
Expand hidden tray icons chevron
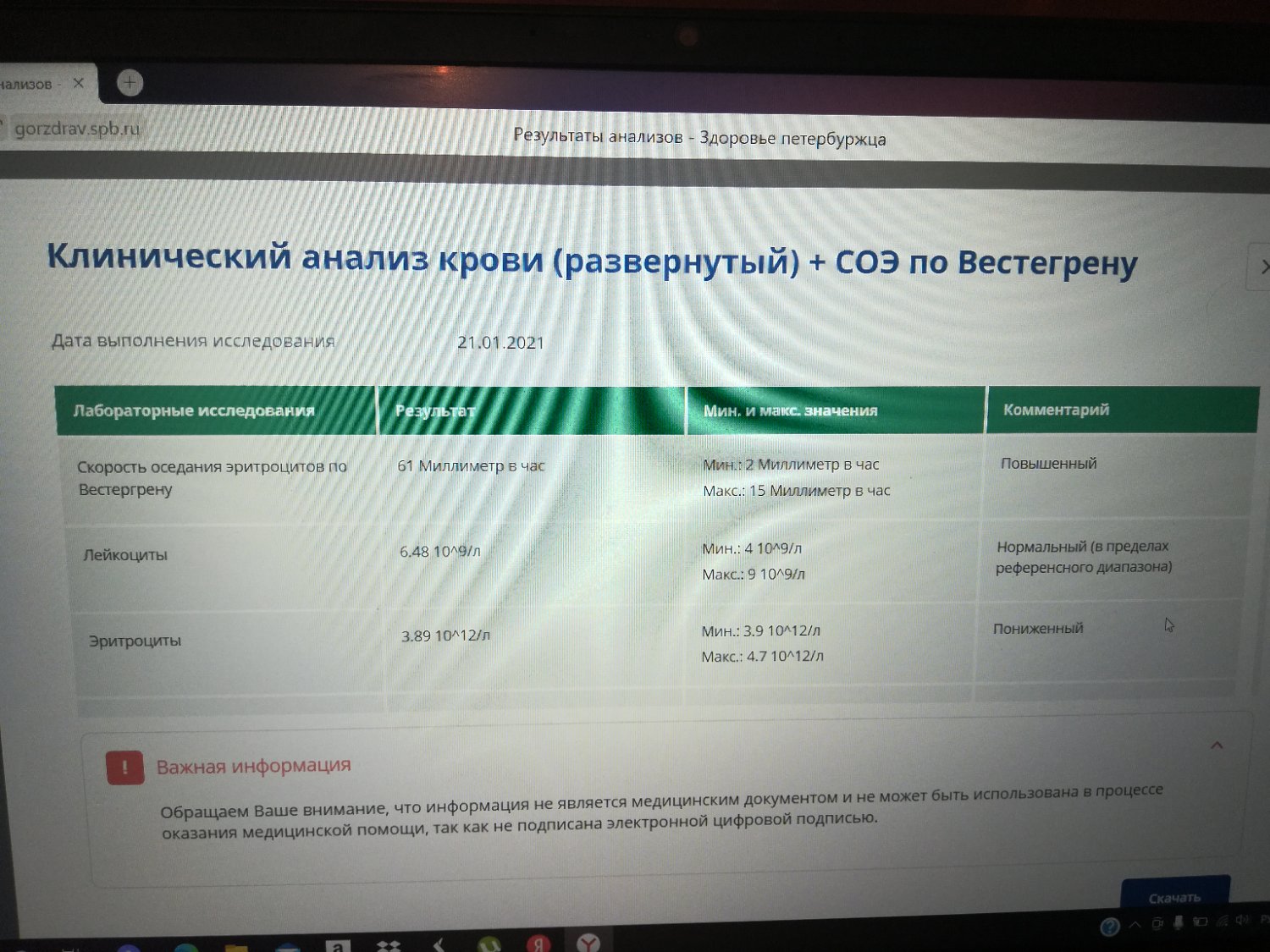[1135, 925]
